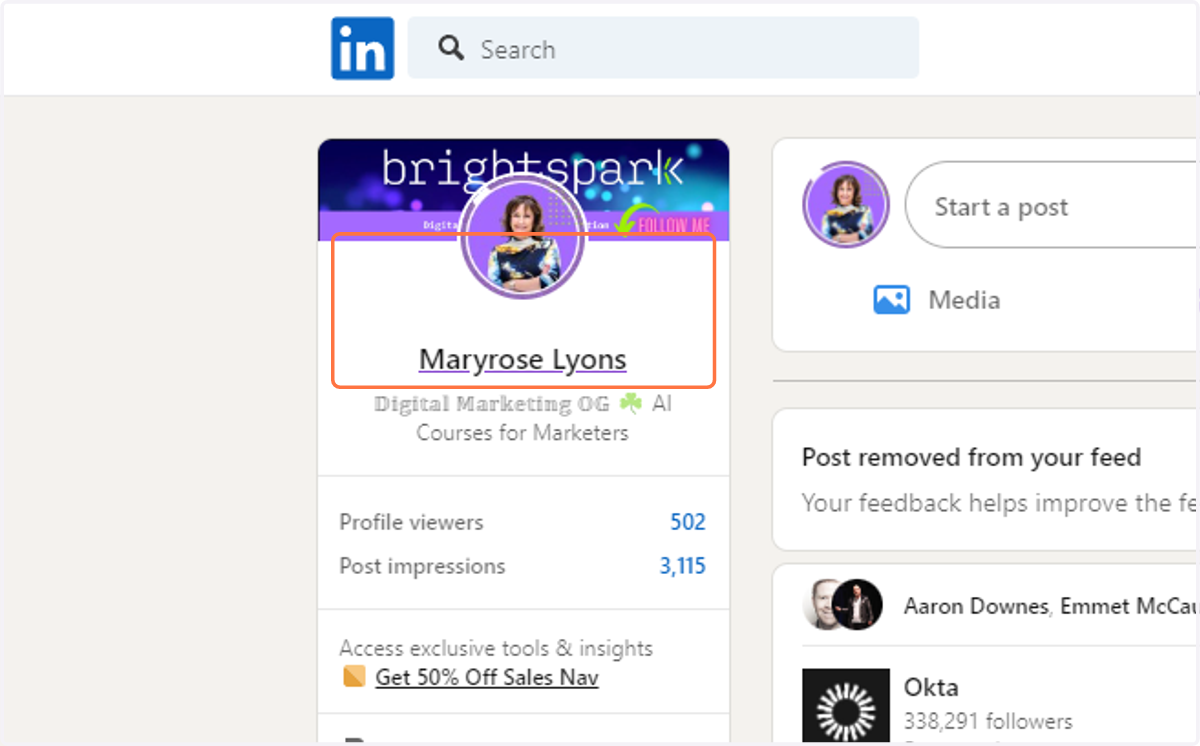Open the Aaron Downes name link
Viewport: 1200px width, 746px height.
976,606
